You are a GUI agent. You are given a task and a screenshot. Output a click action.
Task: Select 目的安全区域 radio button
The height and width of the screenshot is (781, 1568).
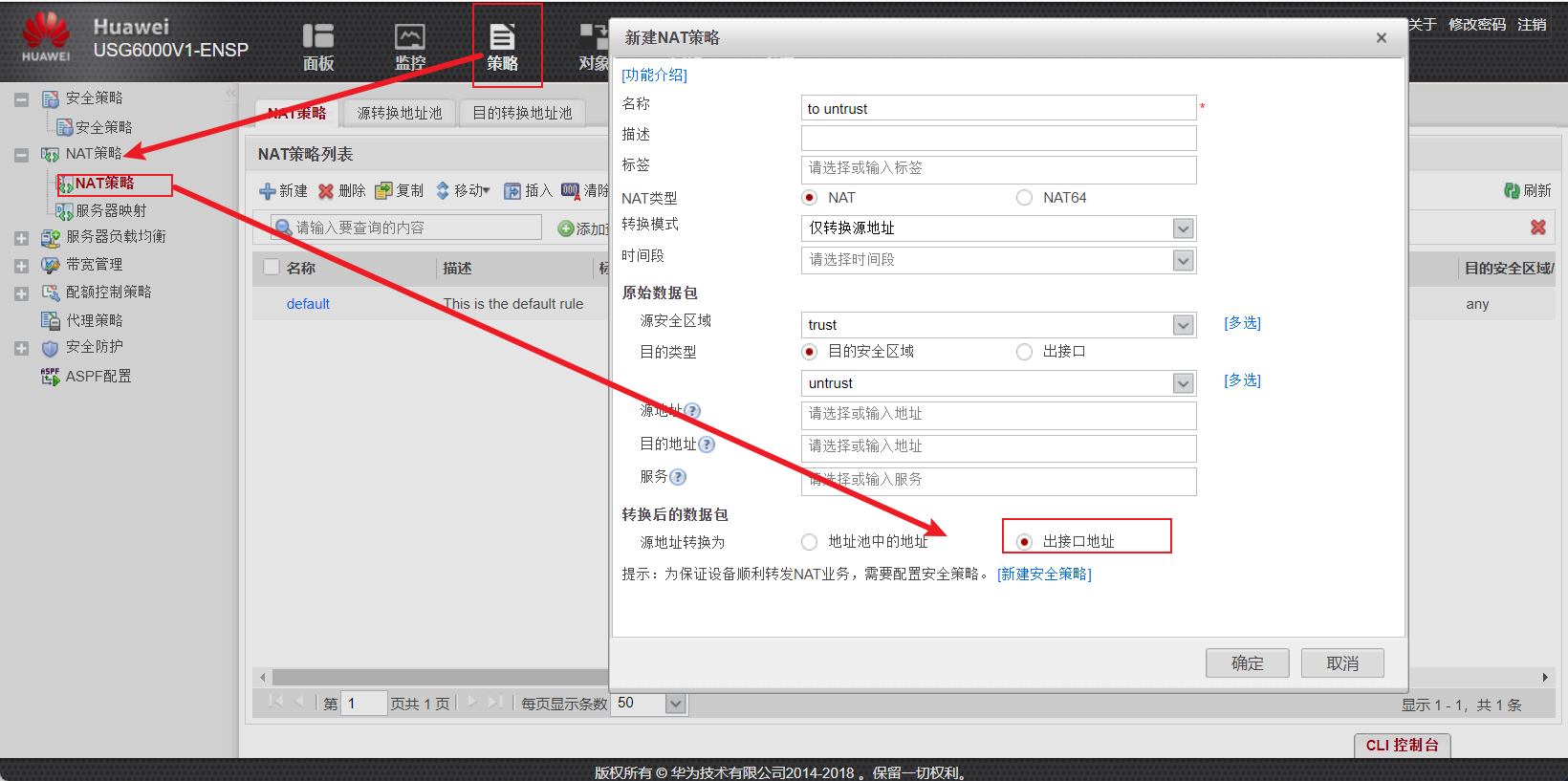810,352
